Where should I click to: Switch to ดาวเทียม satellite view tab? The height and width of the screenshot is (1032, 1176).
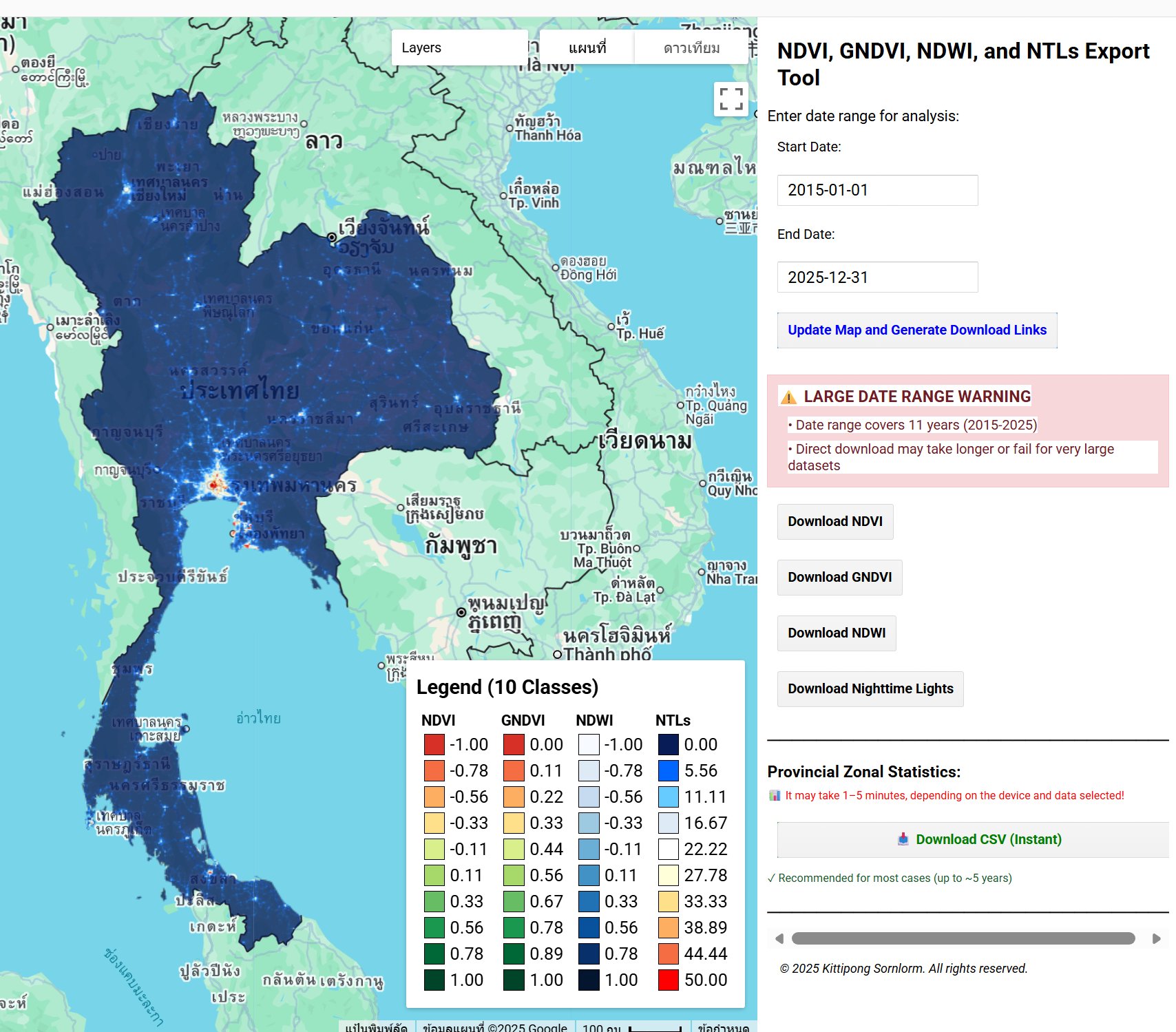[691, 48]
